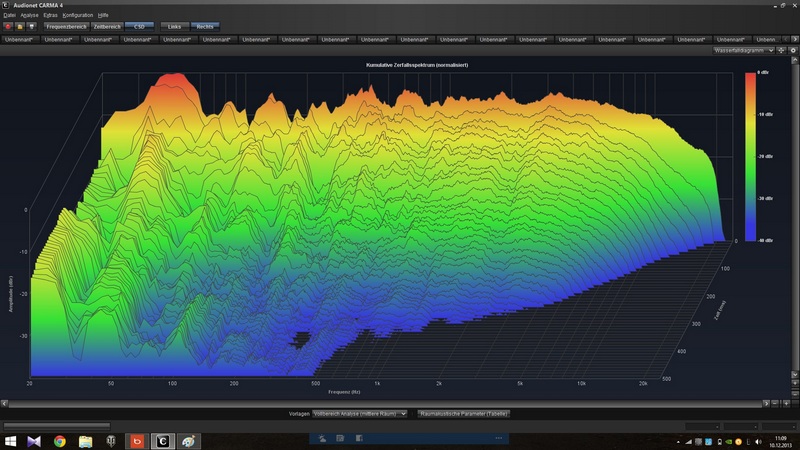800x450 pixels.
Task: Toggle the Links channel button
Action: 173,26
